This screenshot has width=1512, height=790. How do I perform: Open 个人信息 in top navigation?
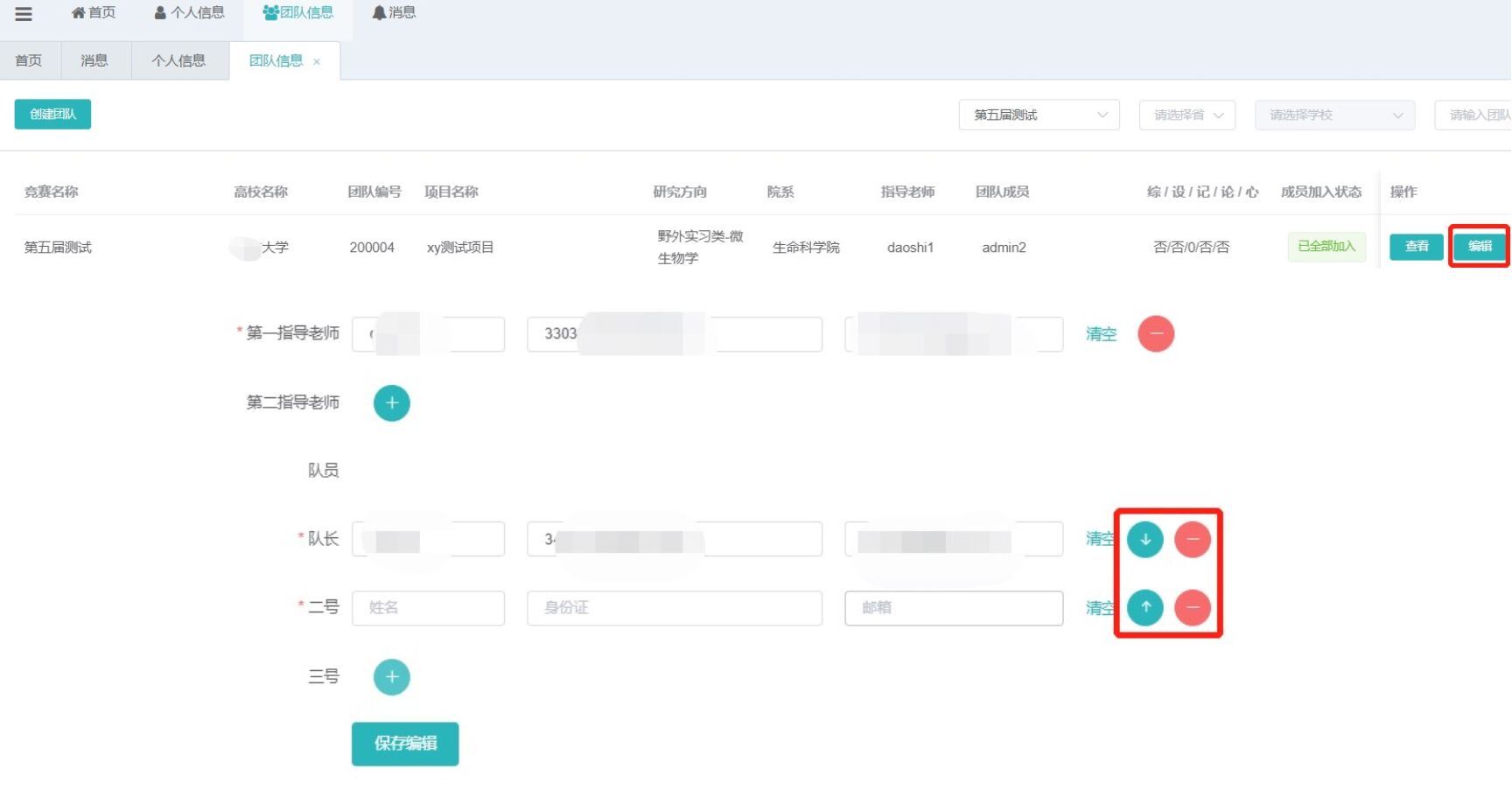tap(189, 13)
